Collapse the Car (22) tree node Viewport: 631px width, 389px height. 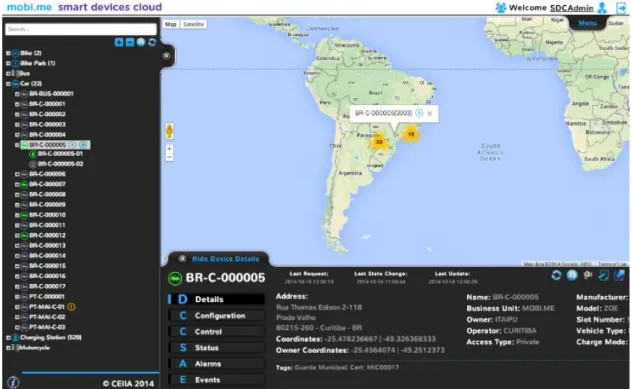pos(8,84)
